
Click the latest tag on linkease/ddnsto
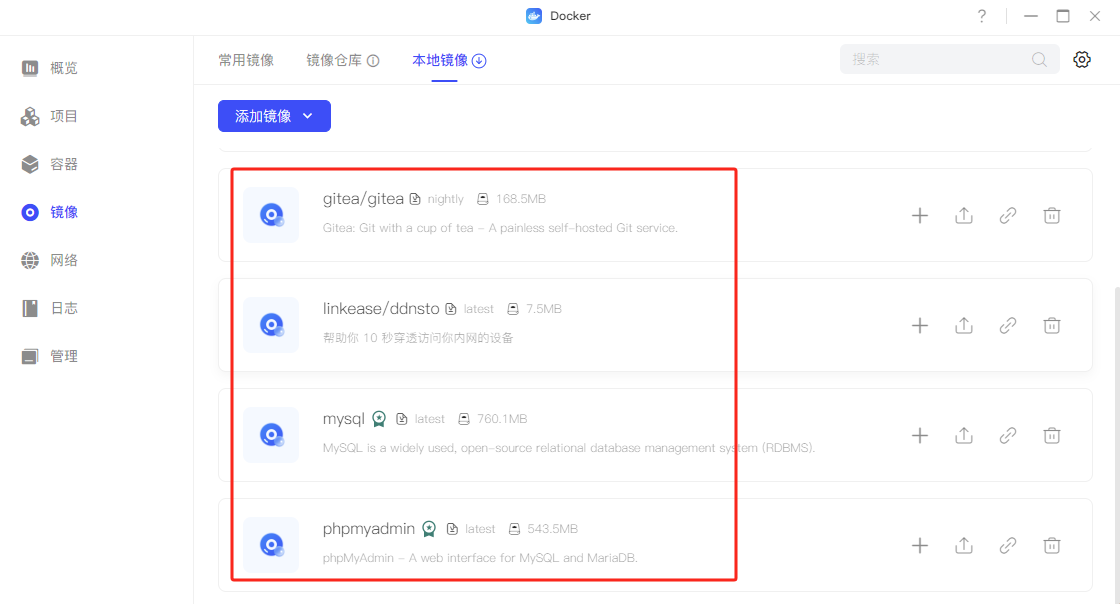tap(479, 309)
